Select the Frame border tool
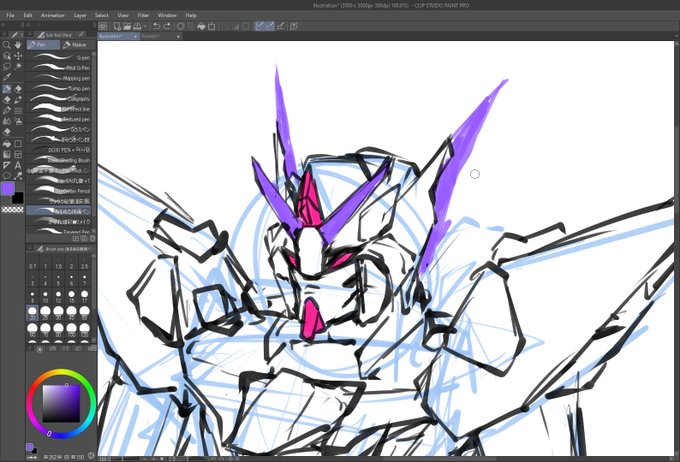Image resolution: width=680 pixels, height=462 pixels. point(18,154)
